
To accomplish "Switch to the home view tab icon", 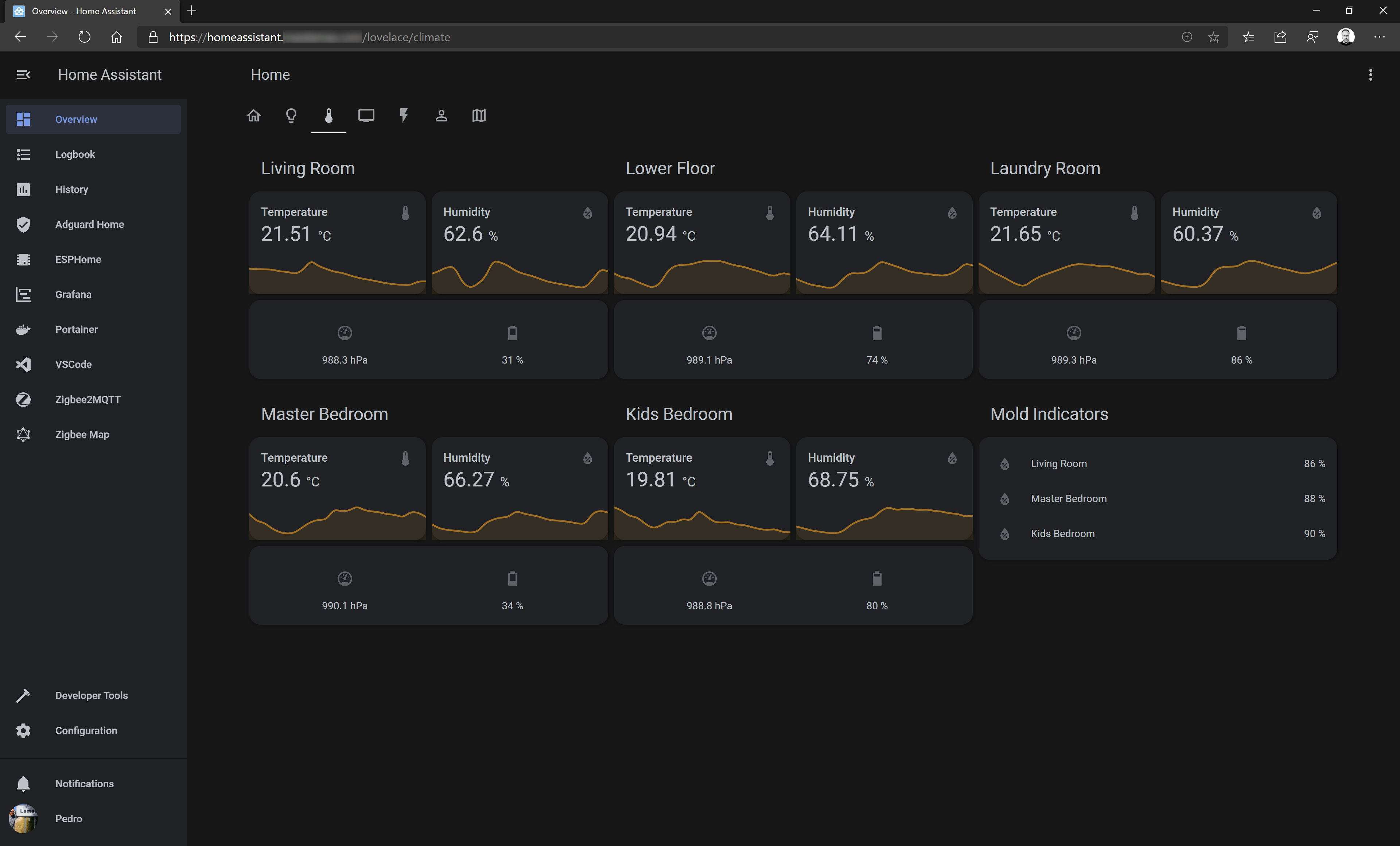I will pyautogui.click(x=253, y=116).
